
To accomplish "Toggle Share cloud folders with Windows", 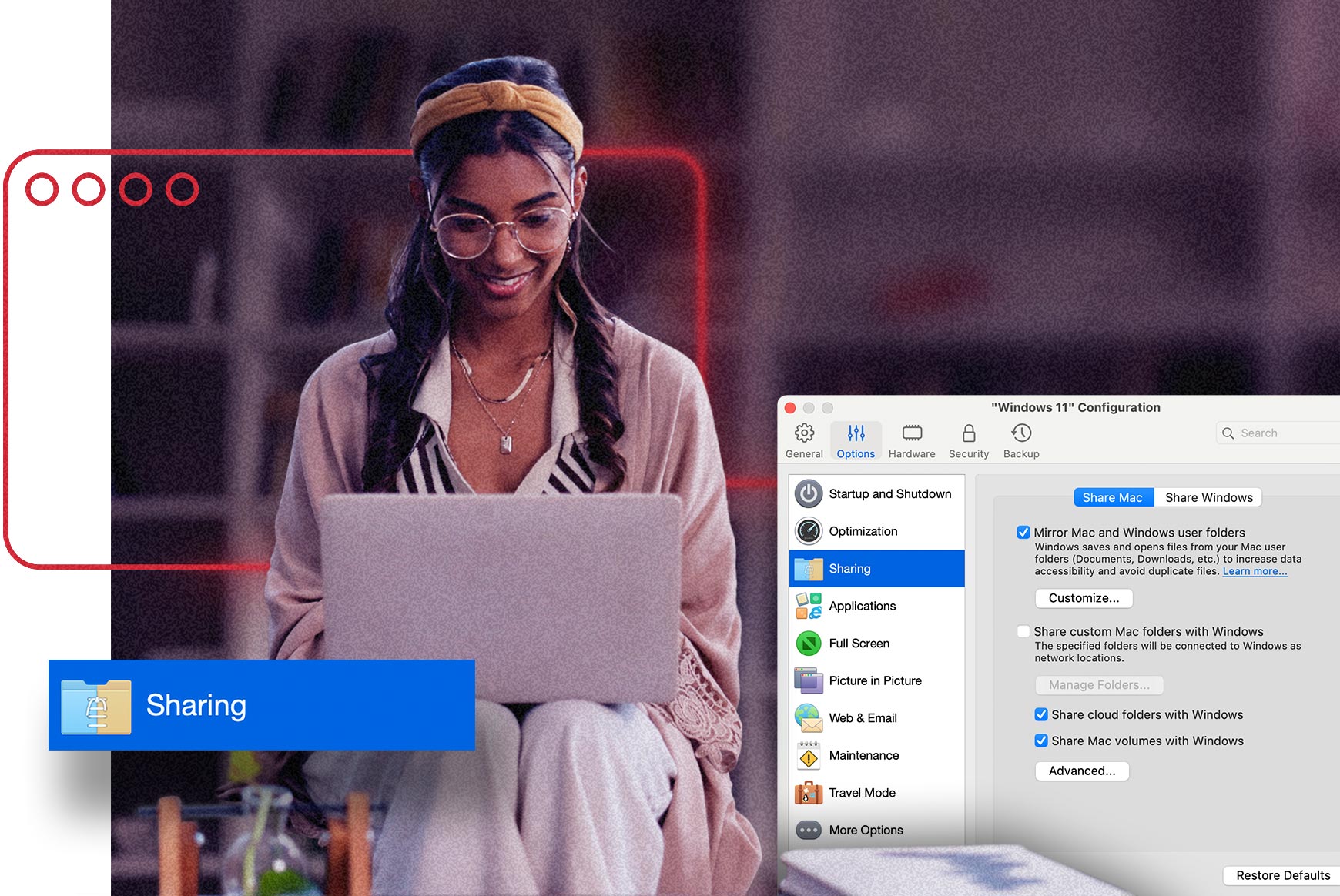I will (x=1041, y=715).
